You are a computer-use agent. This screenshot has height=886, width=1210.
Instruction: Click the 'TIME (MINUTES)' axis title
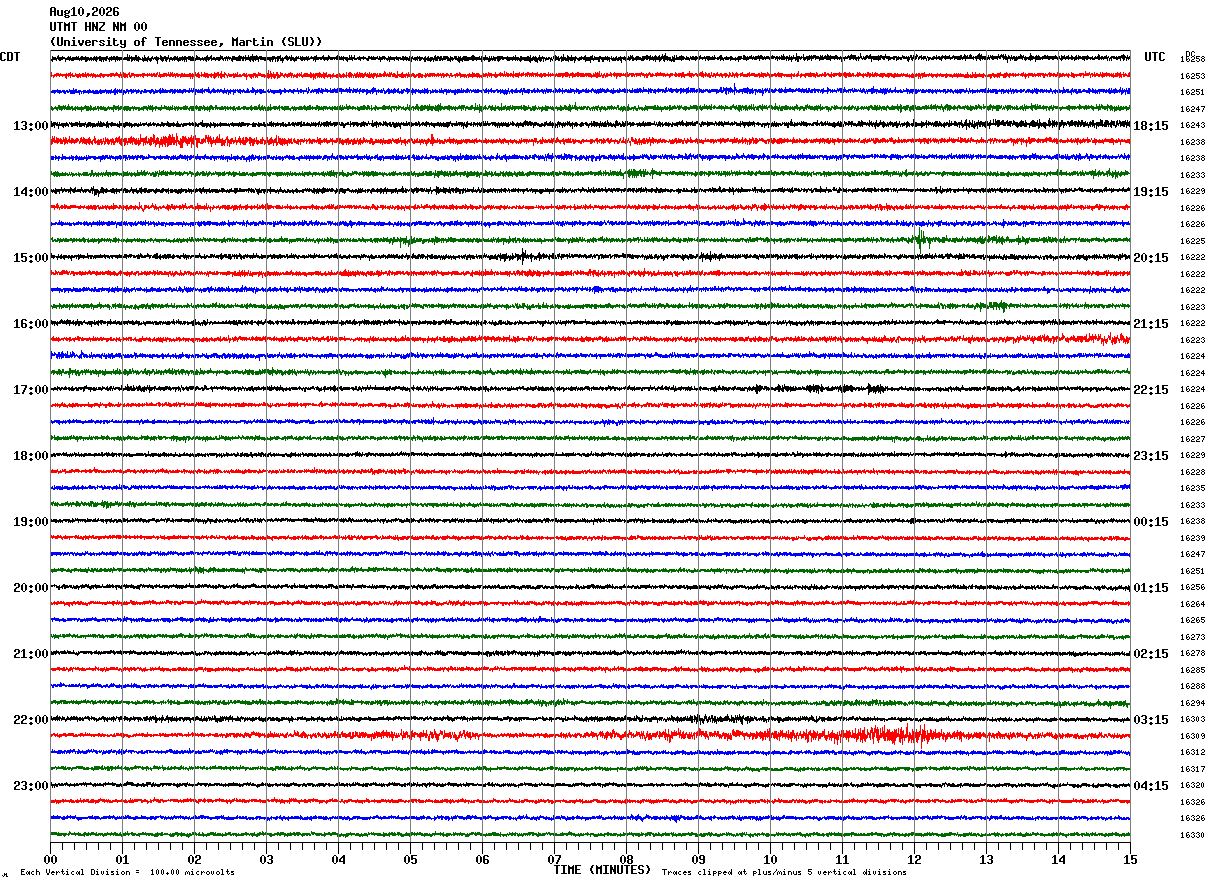click(x=602, y=870)
